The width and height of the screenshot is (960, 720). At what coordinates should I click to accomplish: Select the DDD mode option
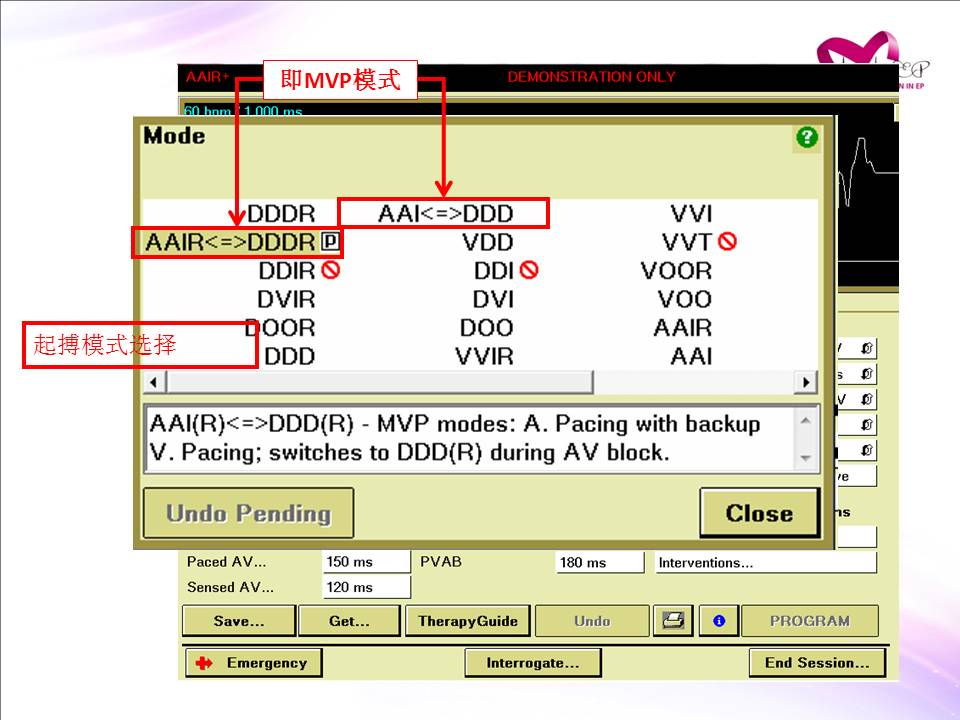pyautogui.click(x=290, y=356)
